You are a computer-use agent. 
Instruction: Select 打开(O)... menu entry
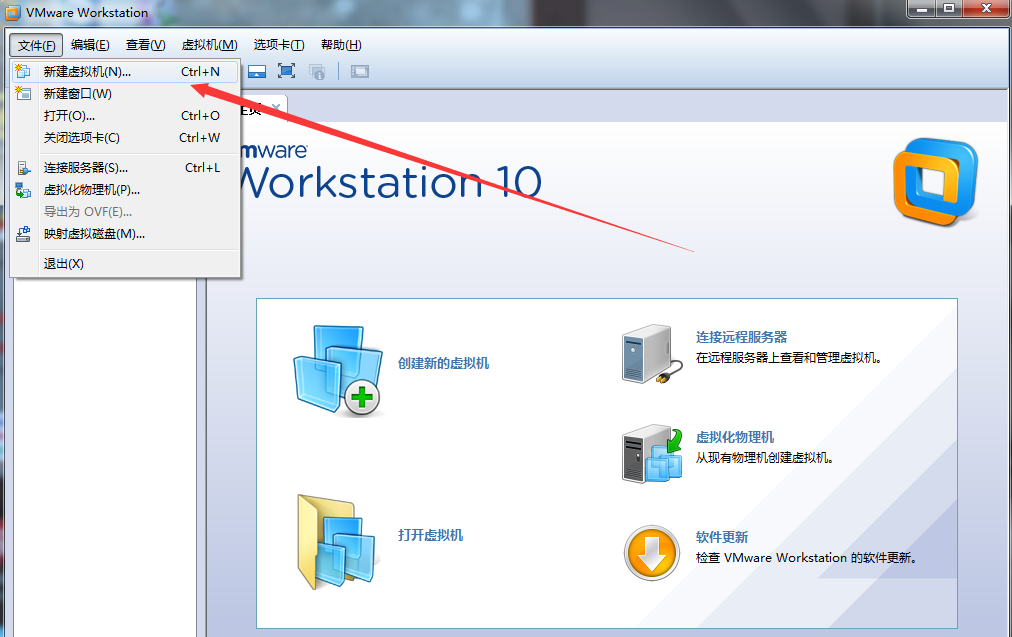[69, 116]
